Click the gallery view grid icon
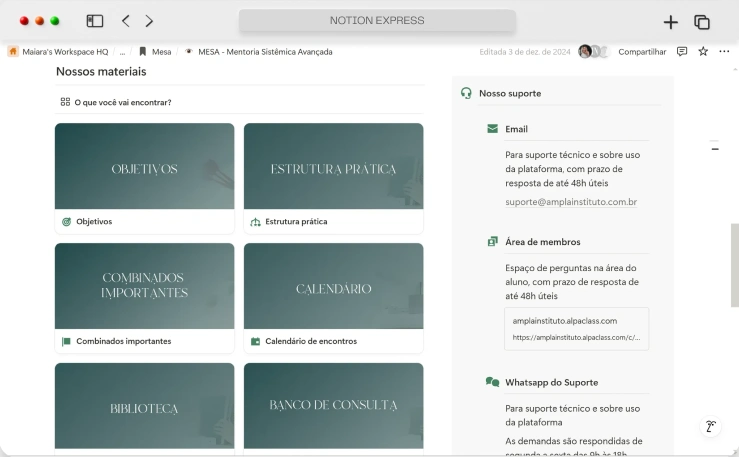Screen dimensions: 739x457 [65, 102]
